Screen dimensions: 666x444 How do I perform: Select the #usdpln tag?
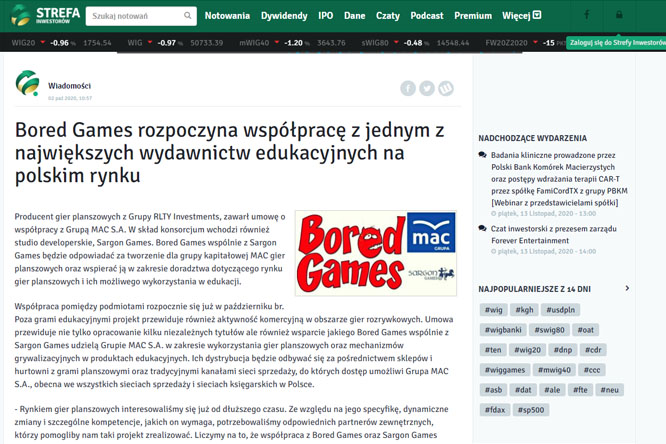(x=560, y=310)
